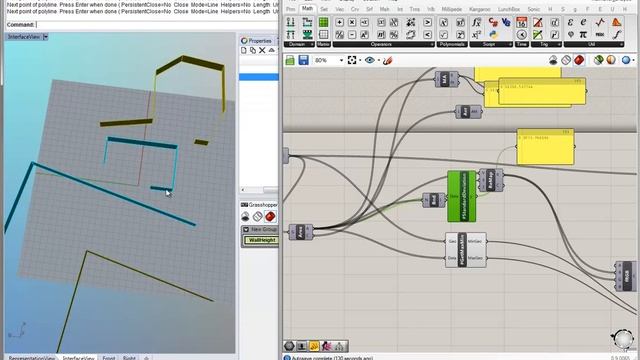This screenshot has width=640, height=360.
Task: Click the Rhino Command input field
Action: (157, 25)
